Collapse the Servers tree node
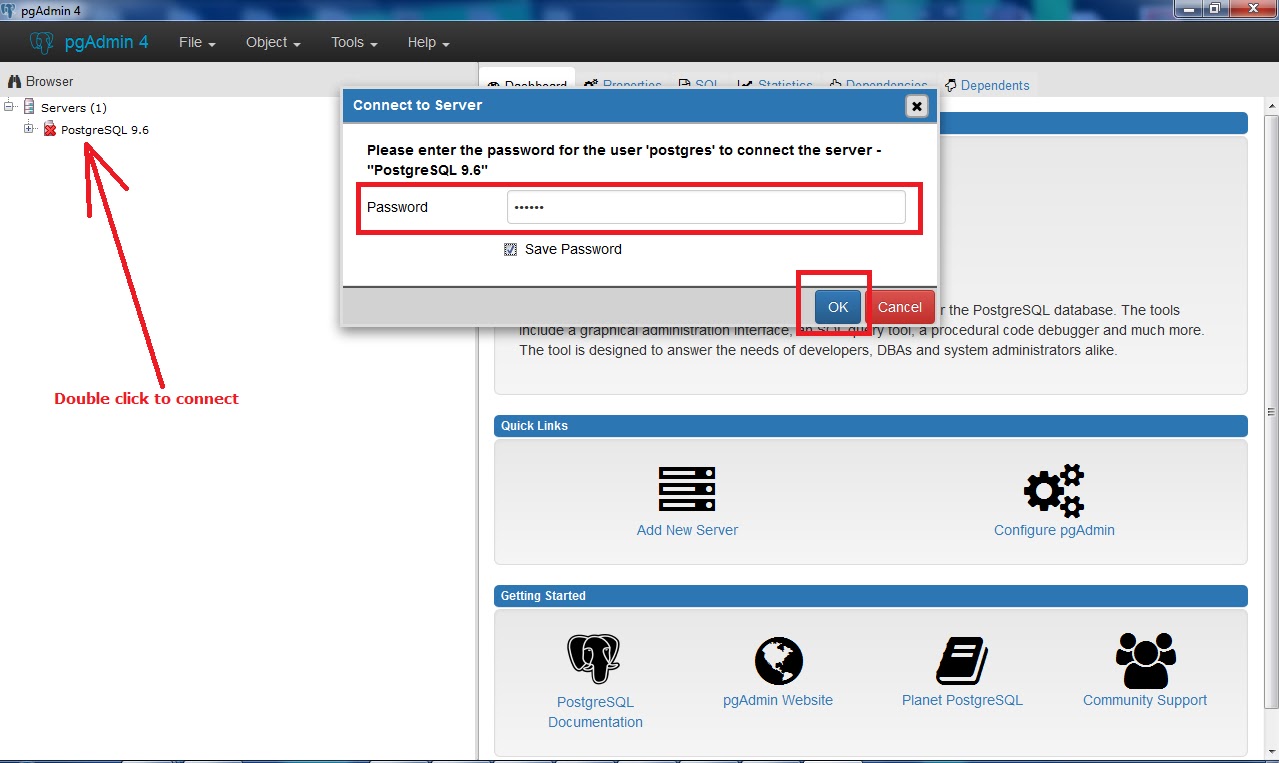Image resolution: width=1279 pixels, height=763 pixels. pyautogui.click(x=8, y=107)
